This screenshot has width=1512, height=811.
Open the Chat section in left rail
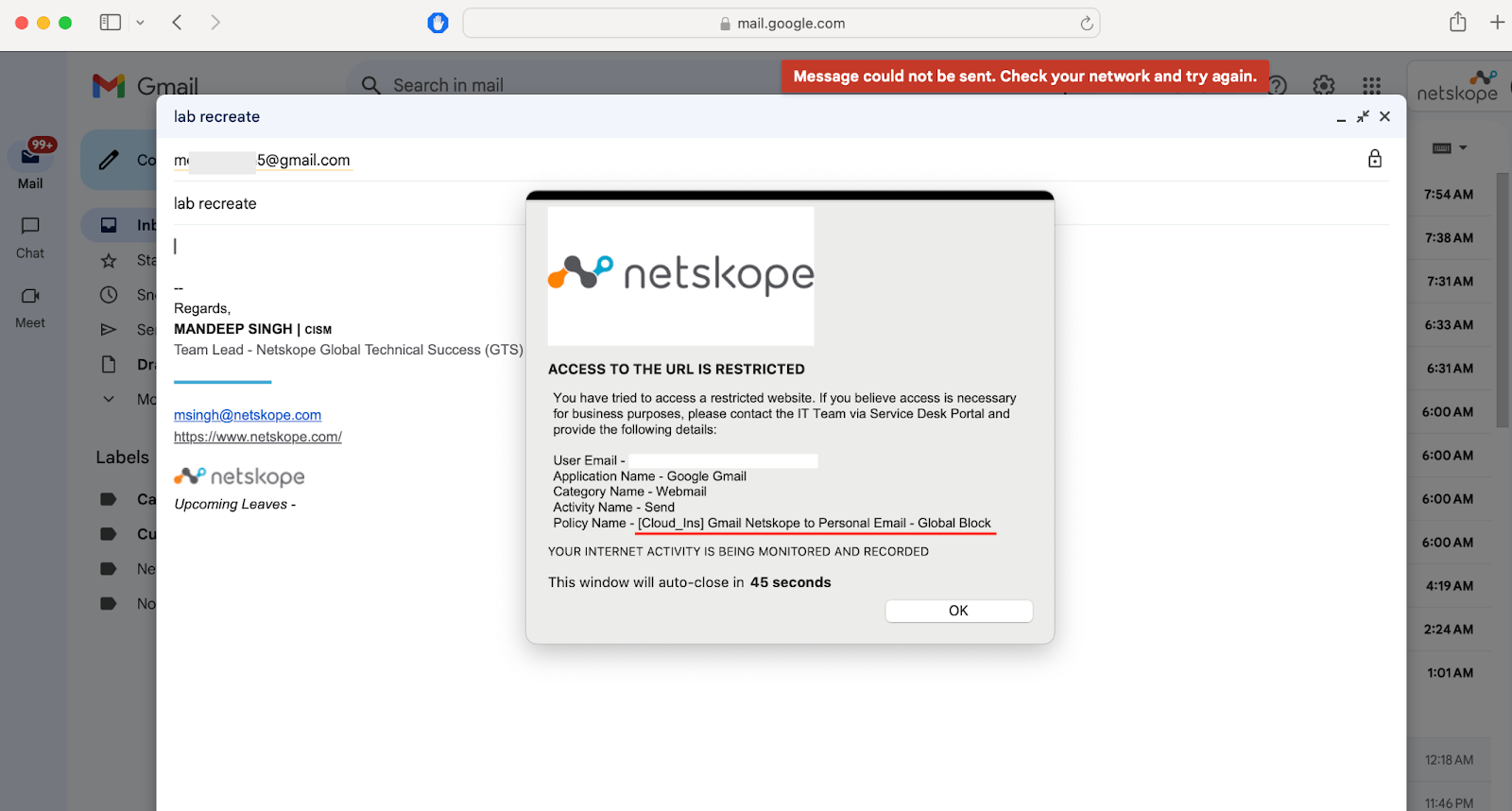(x=30, y=237)
